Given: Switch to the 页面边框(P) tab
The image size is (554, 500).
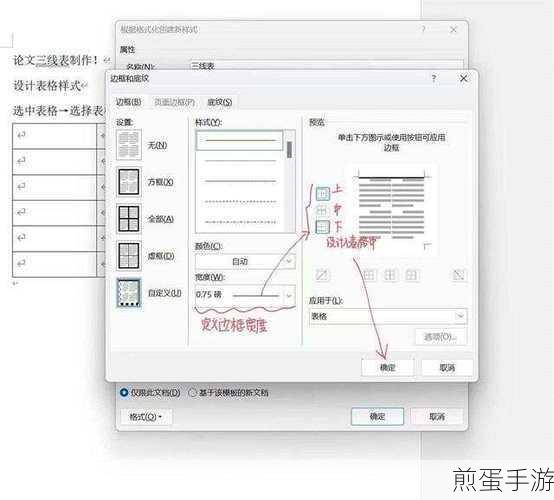Looking at the screenshot, I should point(175,102).
